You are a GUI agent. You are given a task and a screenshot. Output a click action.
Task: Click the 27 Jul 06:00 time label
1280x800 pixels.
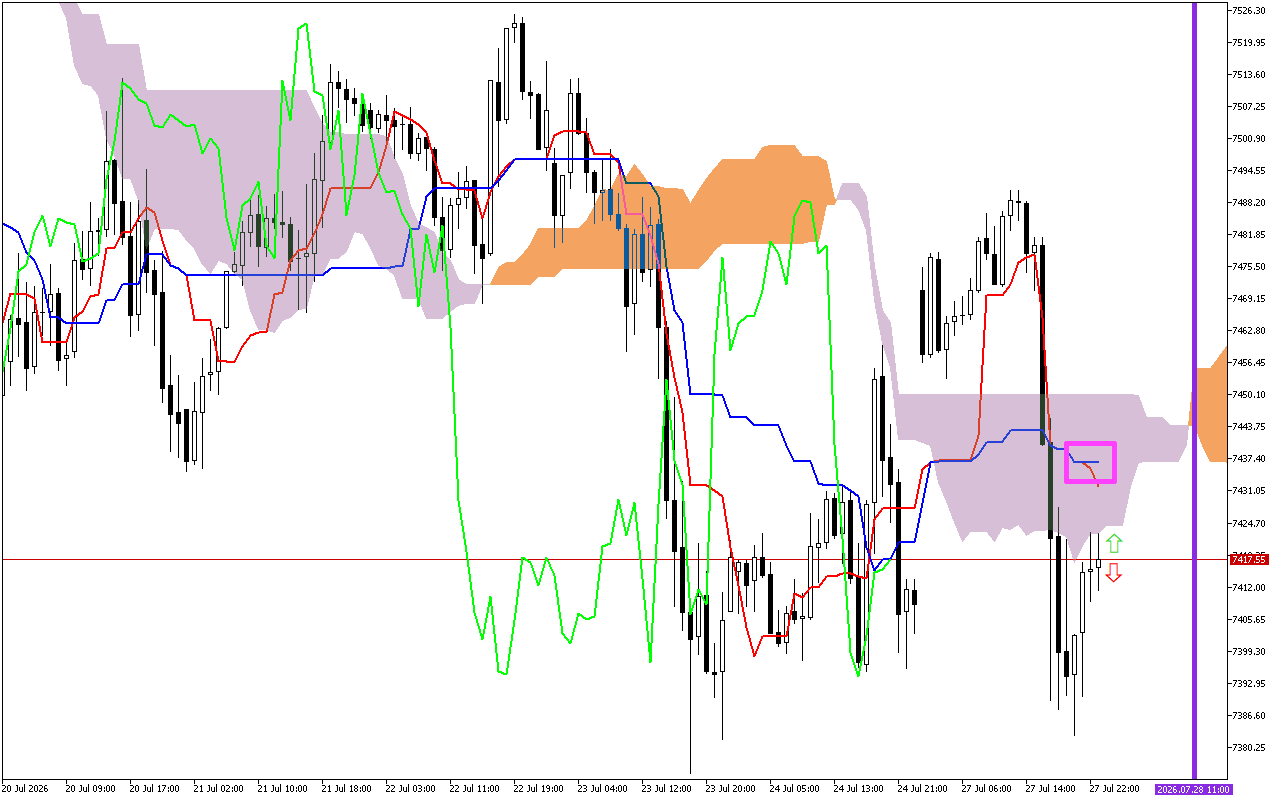pyautogui.click(x=986, y=789)
